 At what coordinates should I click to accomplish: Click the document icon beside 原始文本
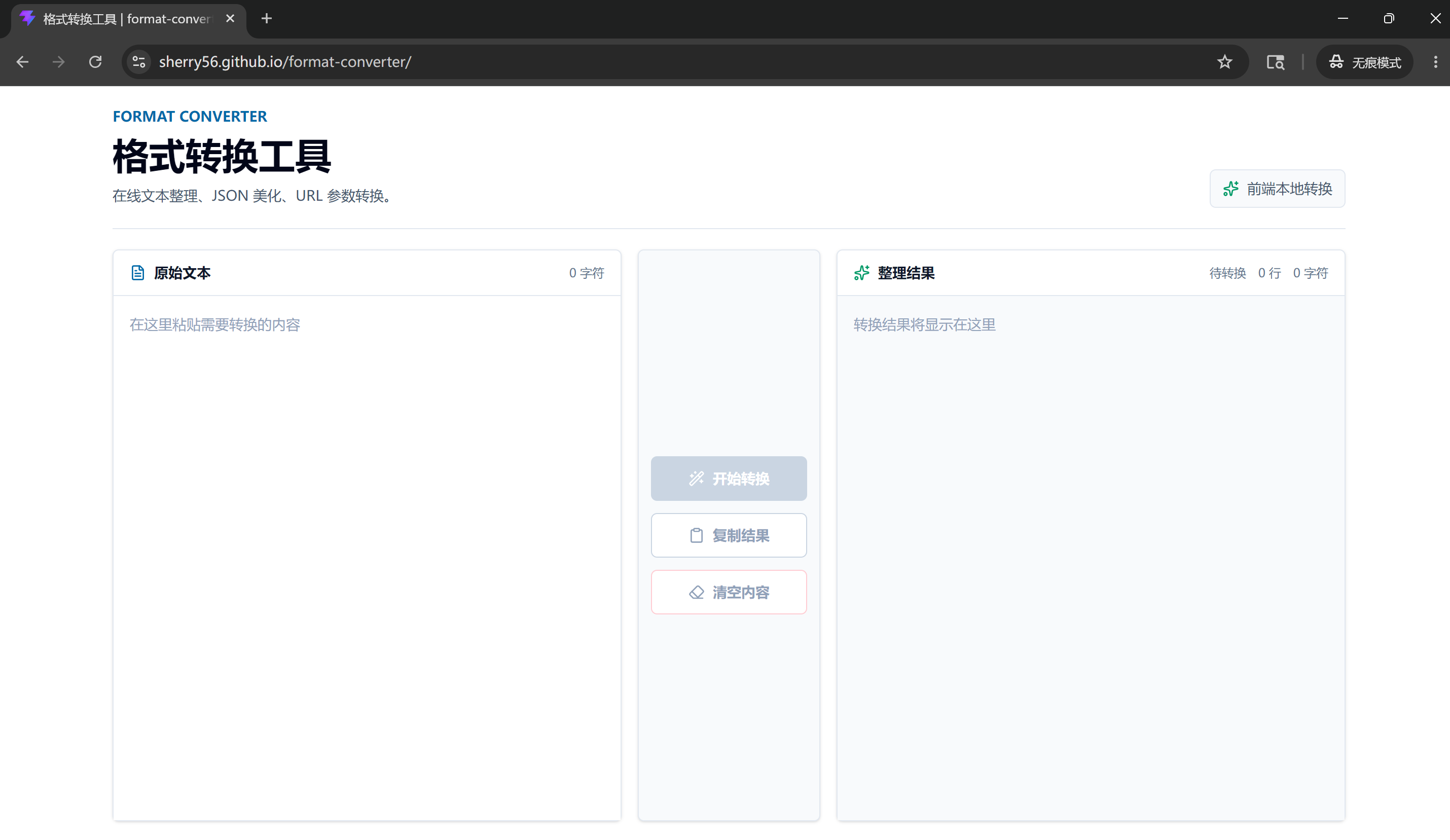pos(137,273)
